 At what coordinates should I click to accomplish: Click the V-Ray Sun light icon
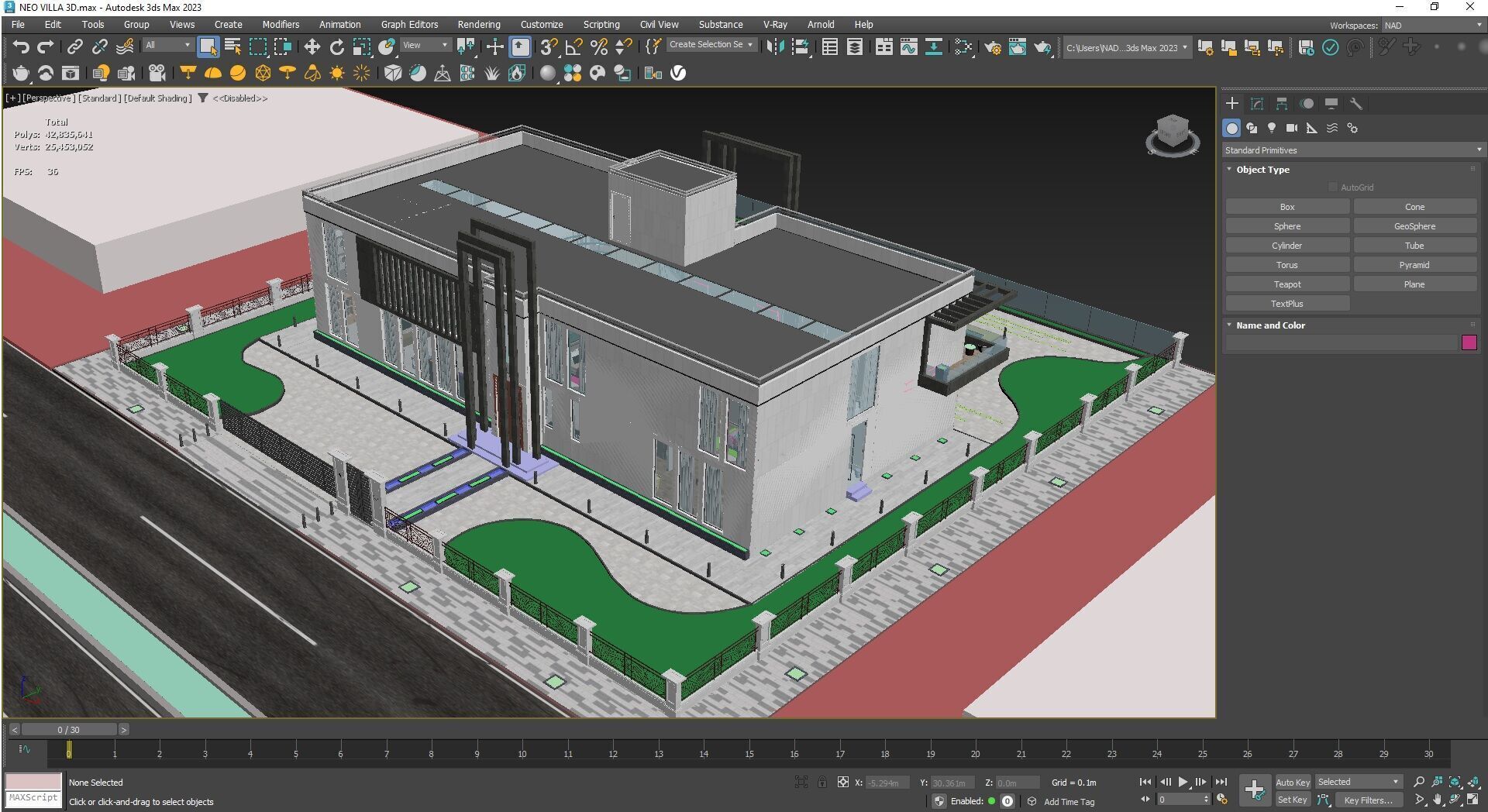336,73
